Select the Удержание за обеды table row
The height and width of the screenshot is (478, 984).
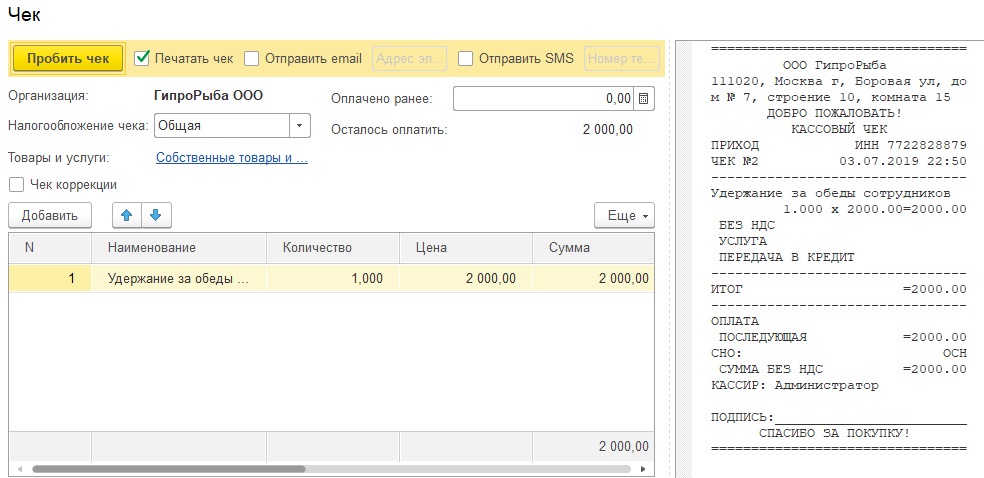pyautogui.click(x=178, y=279)
